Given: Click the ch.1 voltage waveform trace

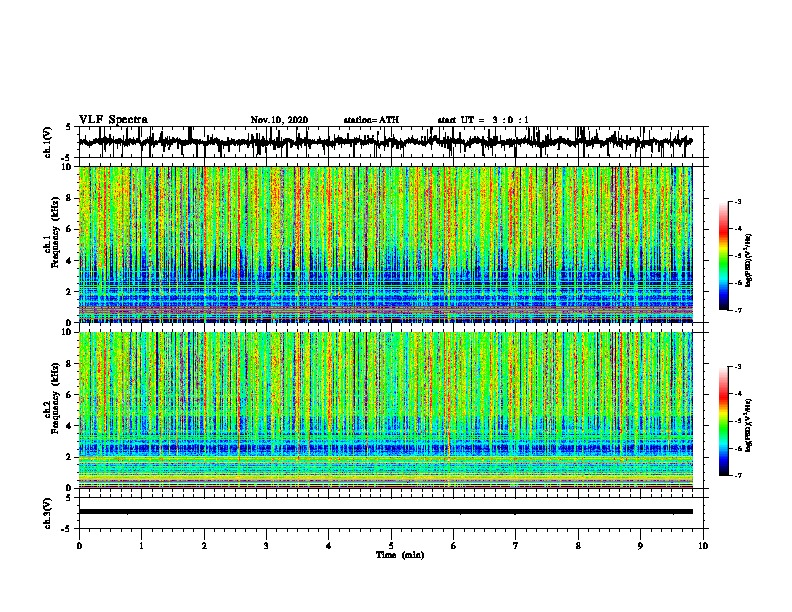Looking at the screenshot, I should [x=385, y=142].
